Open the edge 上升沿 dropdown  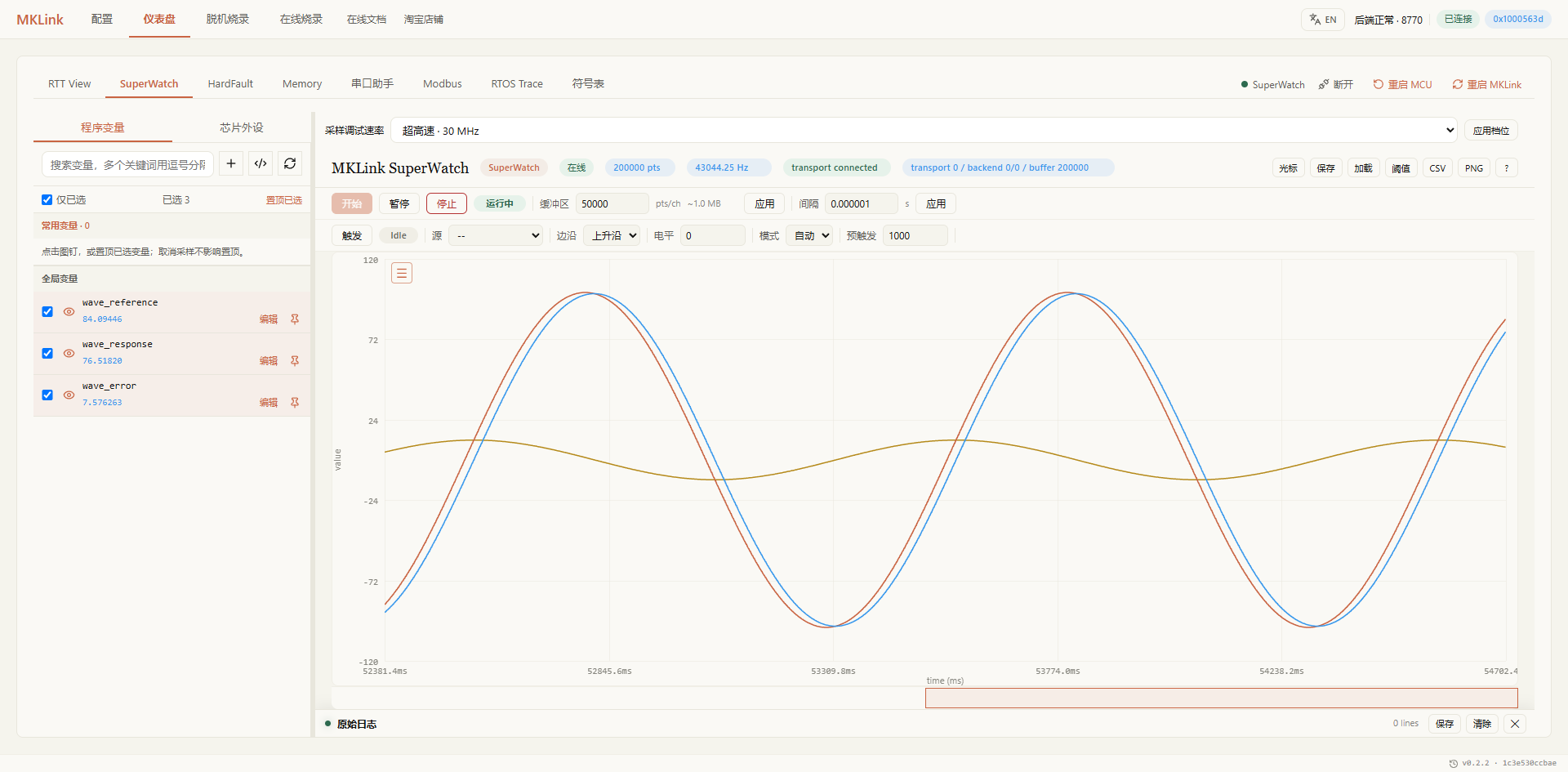611,235
